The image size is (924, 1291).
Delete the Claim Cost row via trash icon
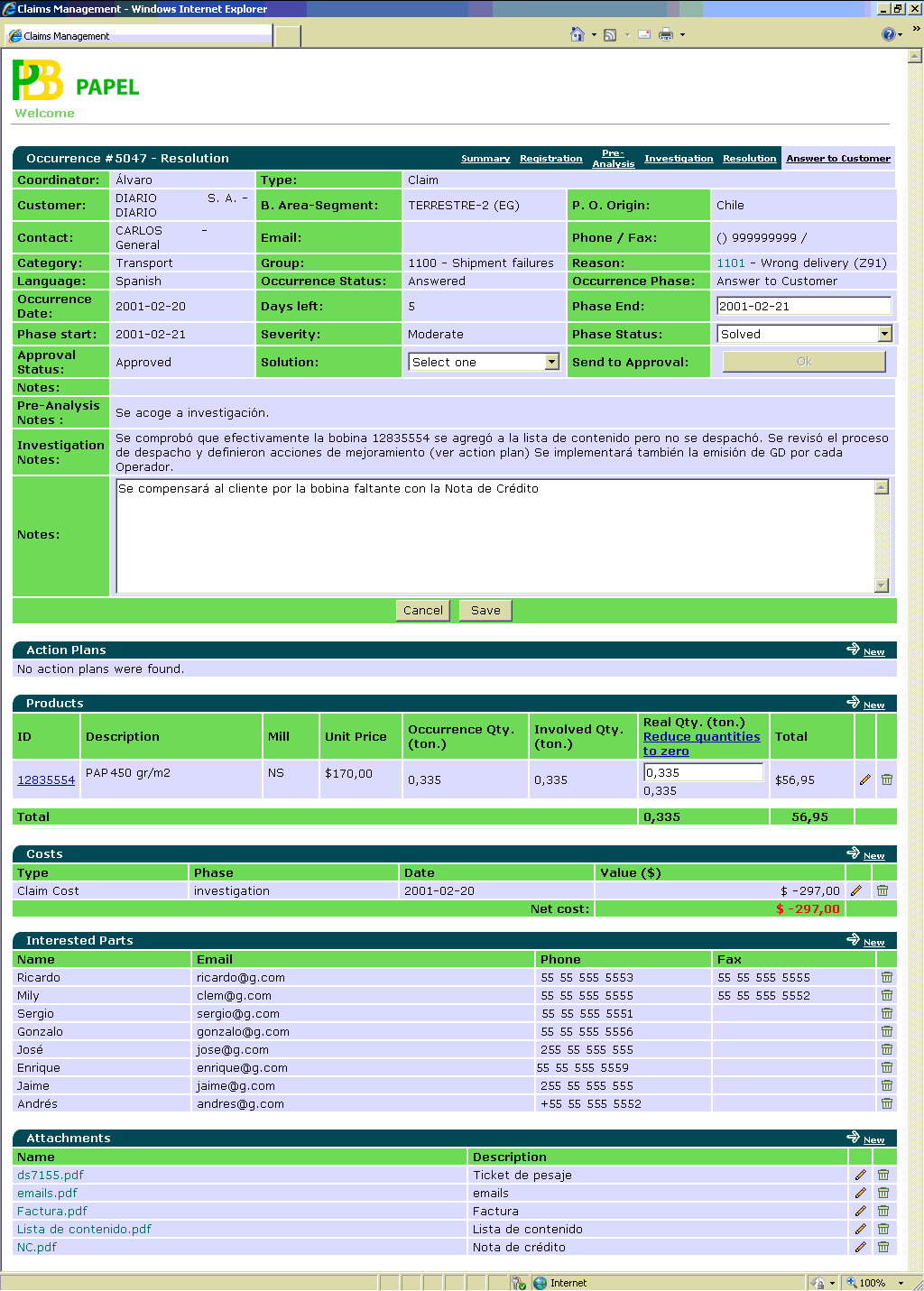point(882,890)
